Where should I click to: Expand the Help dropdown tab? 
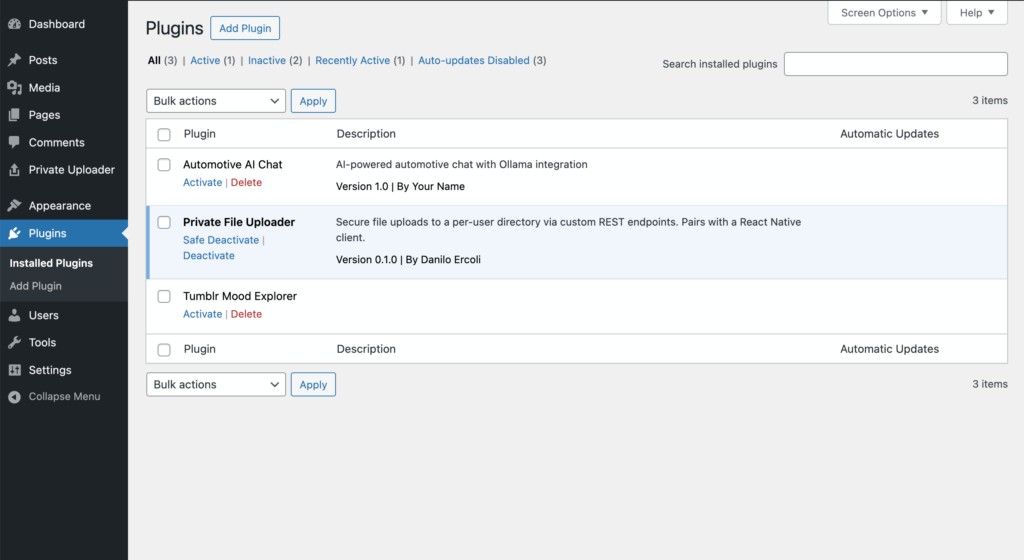pos(977,13)
